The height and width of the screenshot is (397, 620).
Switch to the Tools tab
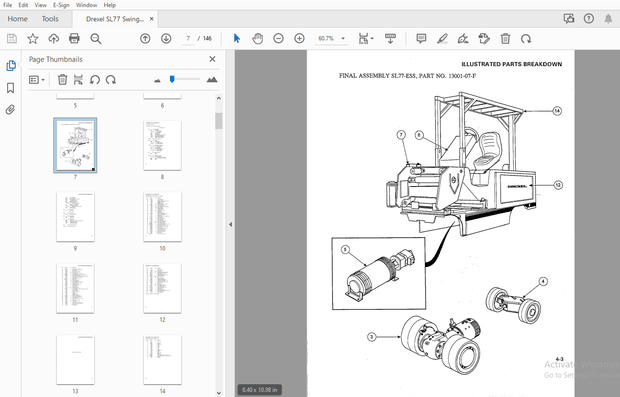pyautogui.click(x=50, y=19)
